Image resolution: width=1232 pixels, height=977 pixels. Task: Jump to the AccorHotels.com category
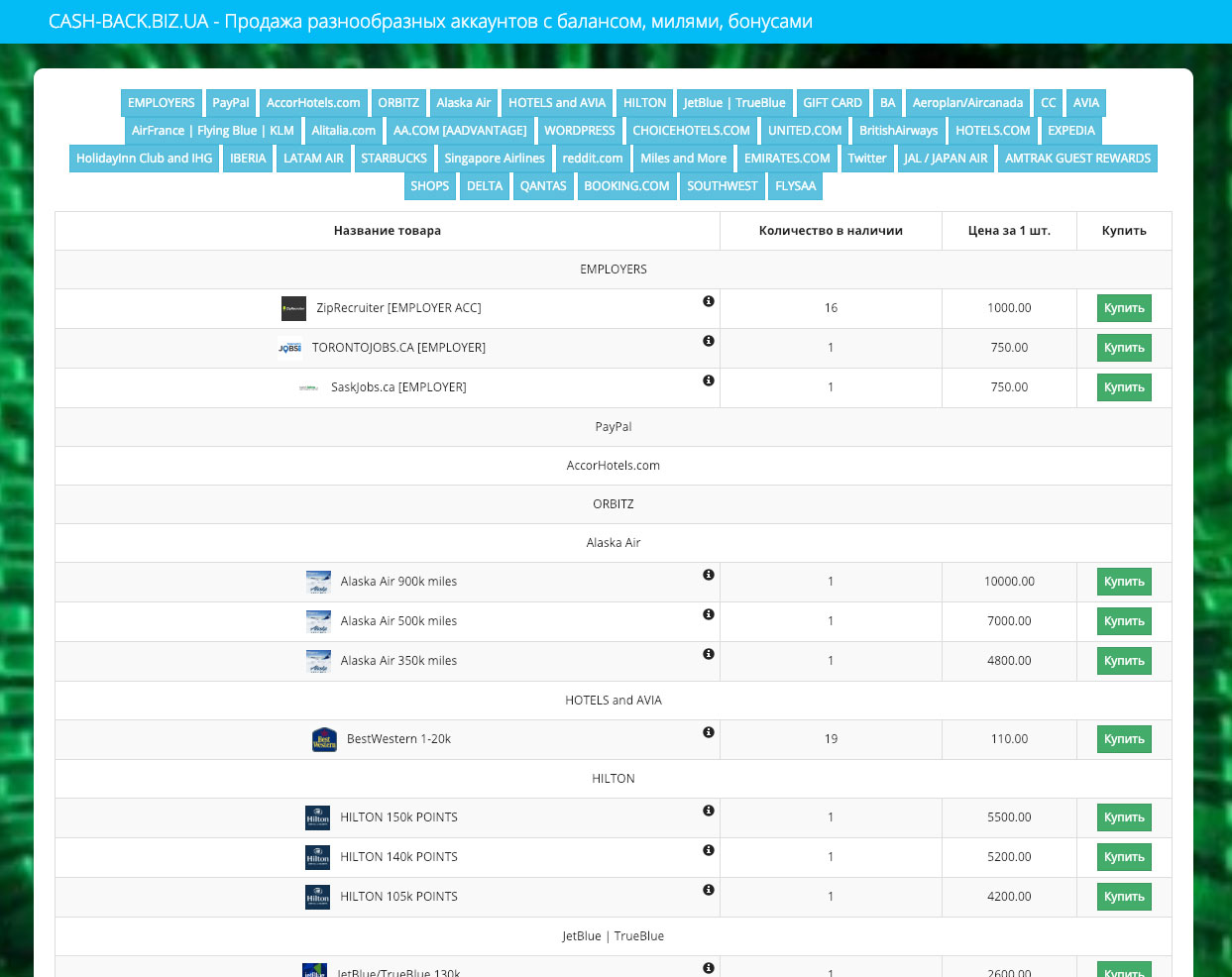pyautogui.click(x=313, y=103)
